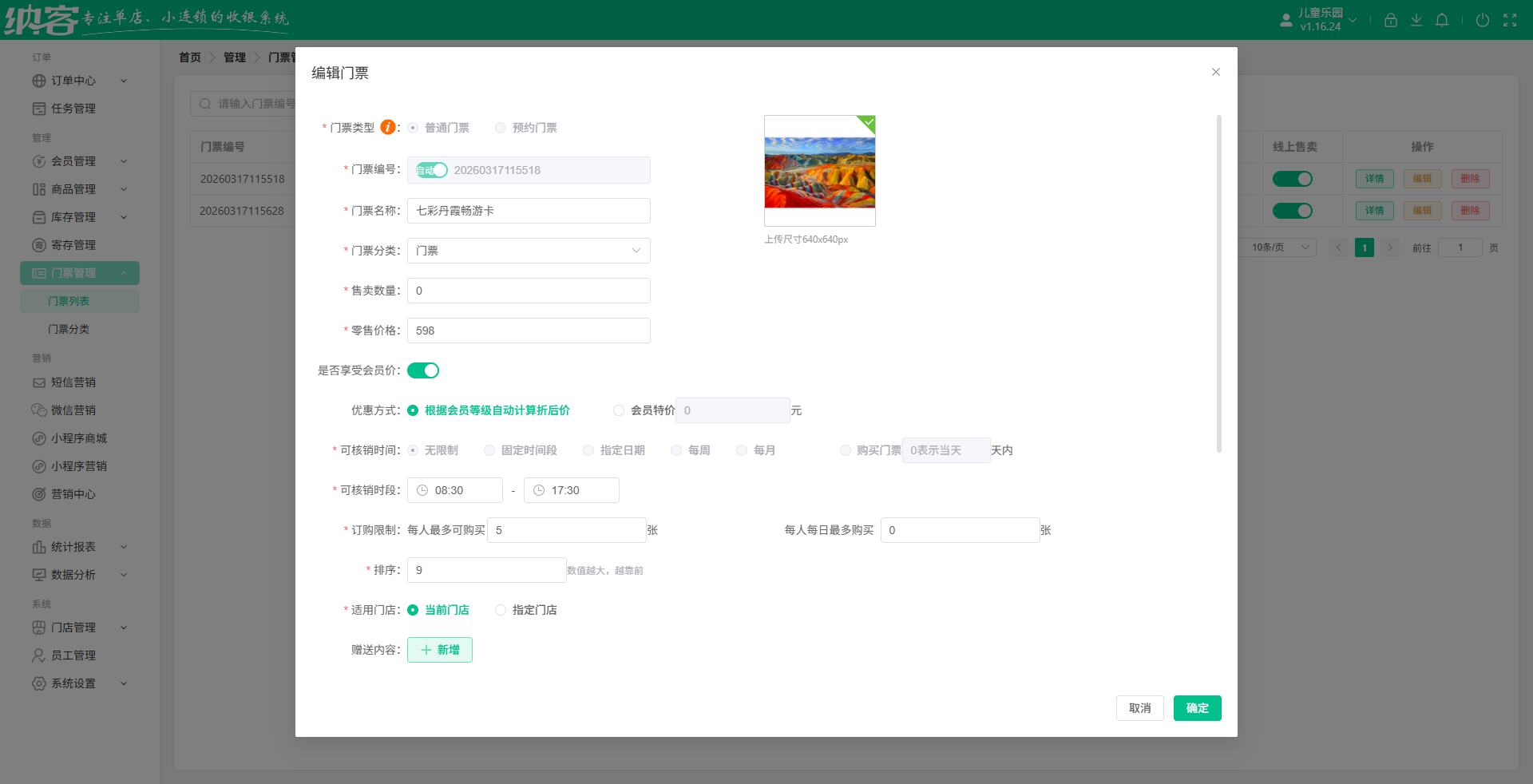Select the 预约门票 radio button
Image resolution: width=1533 pixels, height=784 pixels.
point(501,128)
